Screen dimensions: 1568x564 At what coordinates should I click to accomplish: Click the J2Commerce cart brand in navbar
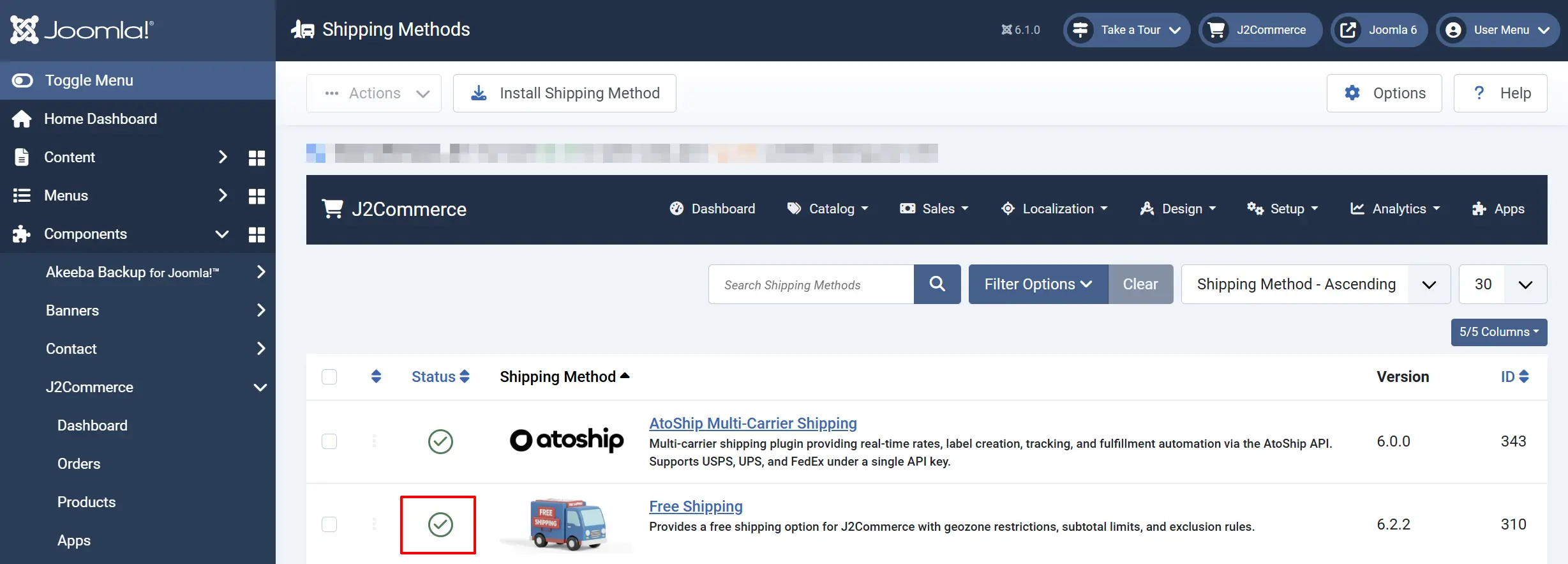coord(394,209)
